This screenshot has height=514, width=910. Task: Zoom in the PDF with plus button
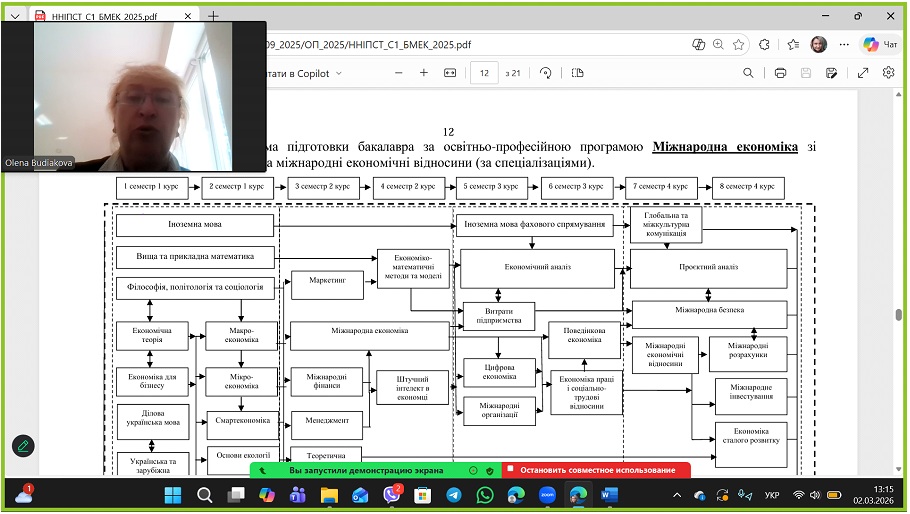coord(424,73)
